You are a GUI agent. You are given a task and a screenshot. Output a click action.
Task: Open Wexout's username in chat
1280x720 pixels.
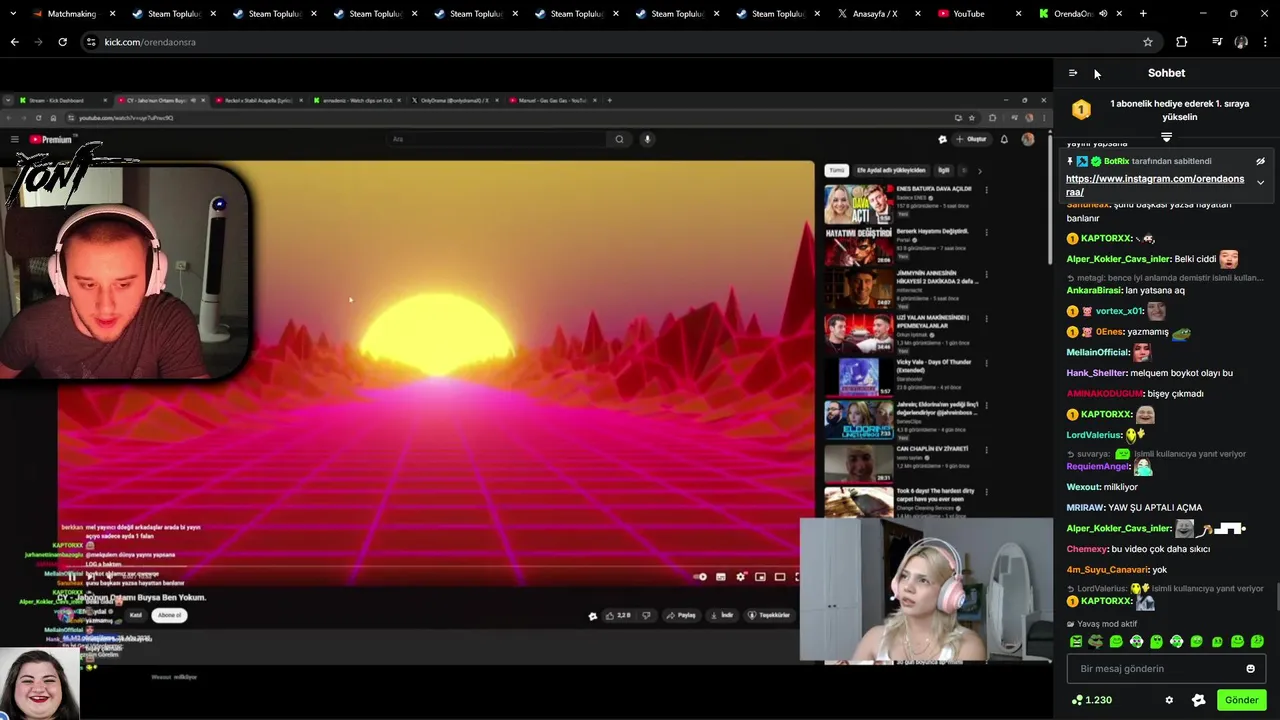(1083, 487)
